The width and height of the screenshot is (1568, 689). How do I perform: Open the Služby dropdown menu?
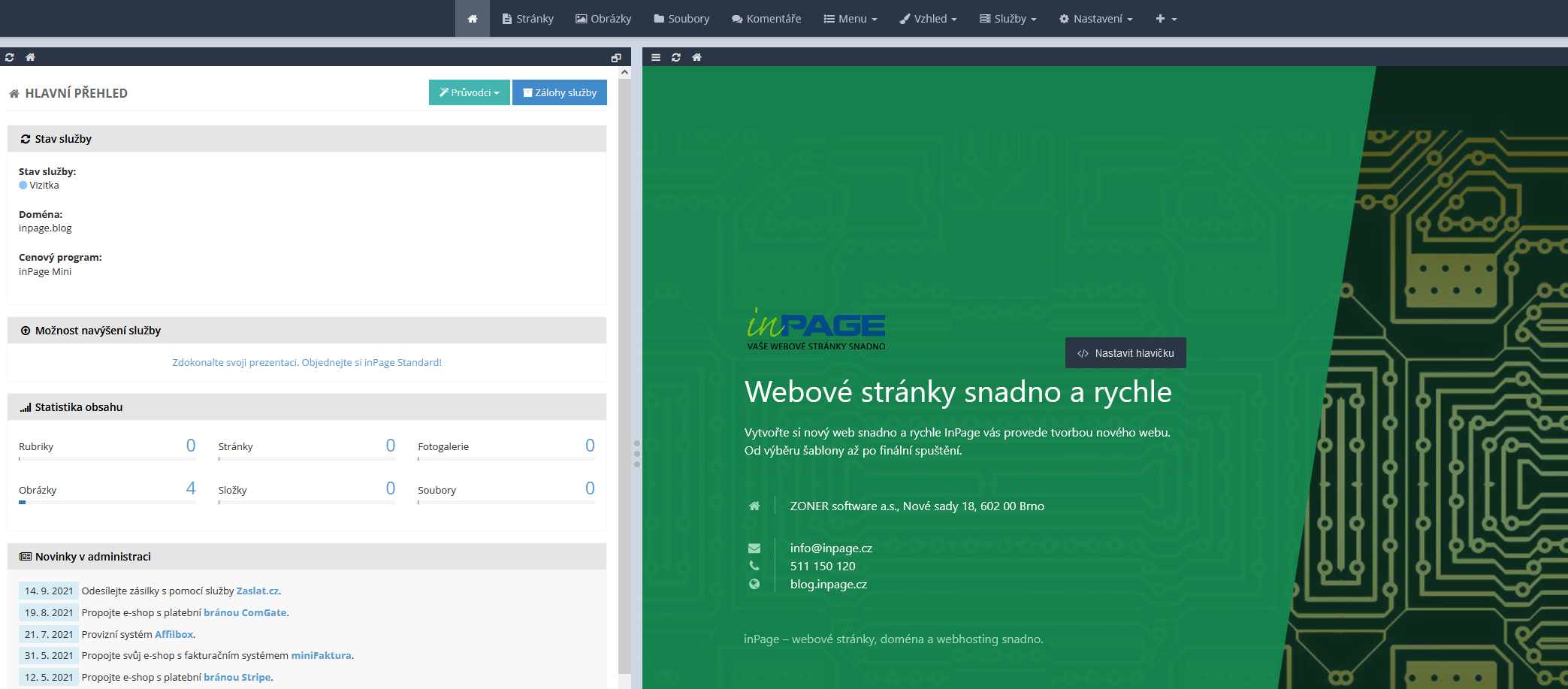tap(1008, 19)
